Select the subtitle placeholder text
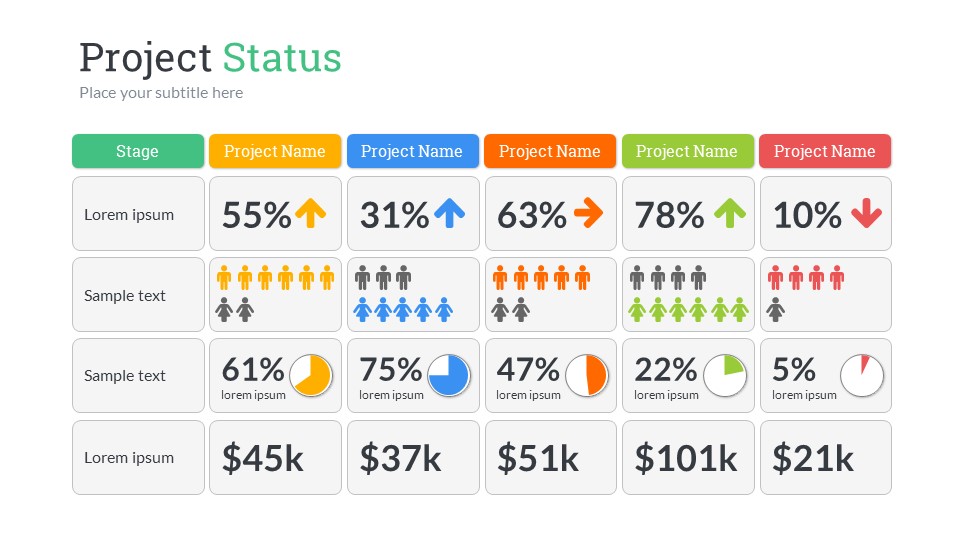 161,93
